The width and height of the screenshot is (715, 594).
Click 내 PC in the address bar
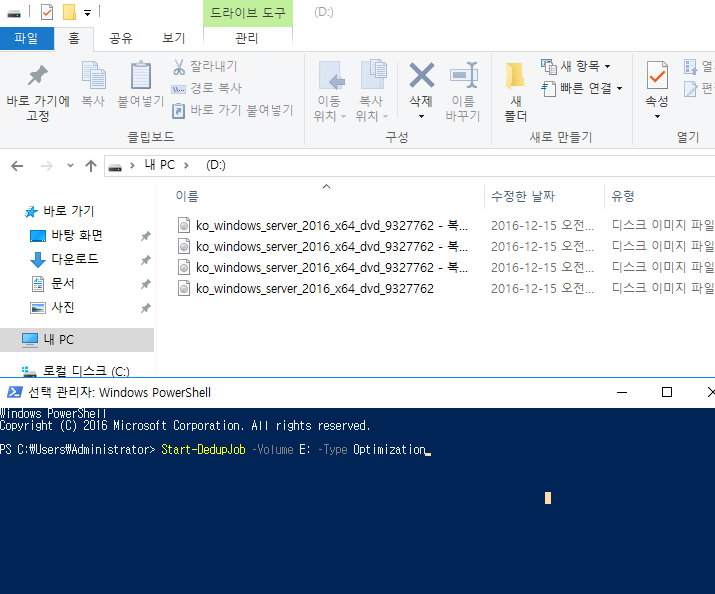pyautogui.click(x=160, y=165)
